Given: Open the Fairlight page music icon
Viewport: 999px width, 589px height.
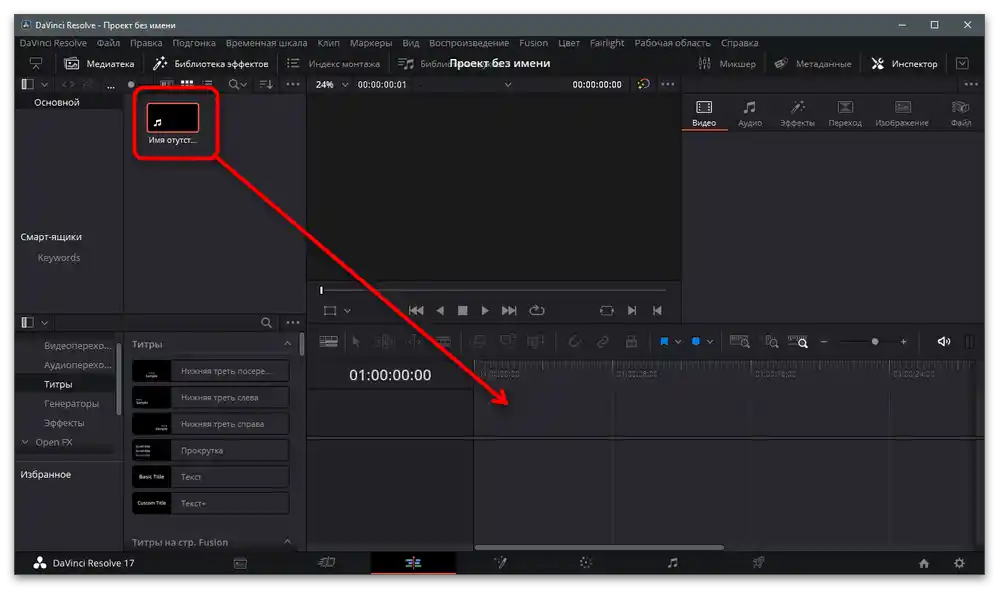Looking at the screenshot, I should (672, 562).
